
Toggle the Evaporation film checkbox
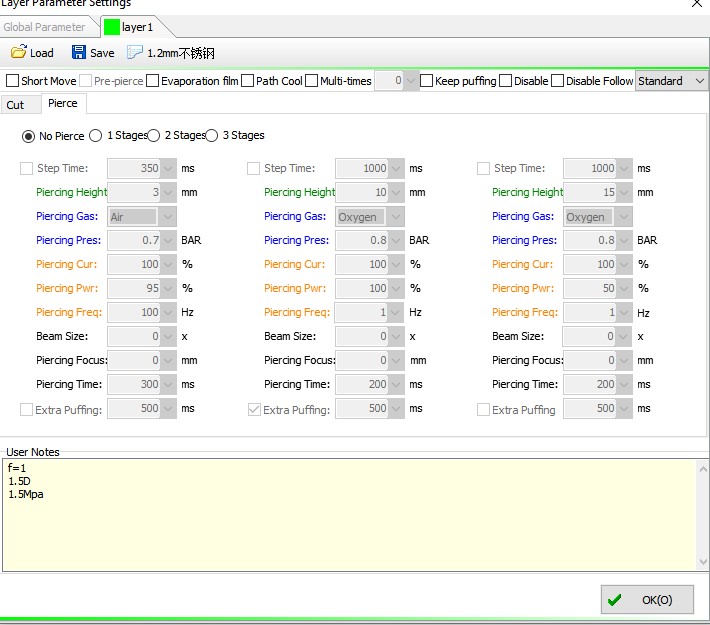pos(152,81)
